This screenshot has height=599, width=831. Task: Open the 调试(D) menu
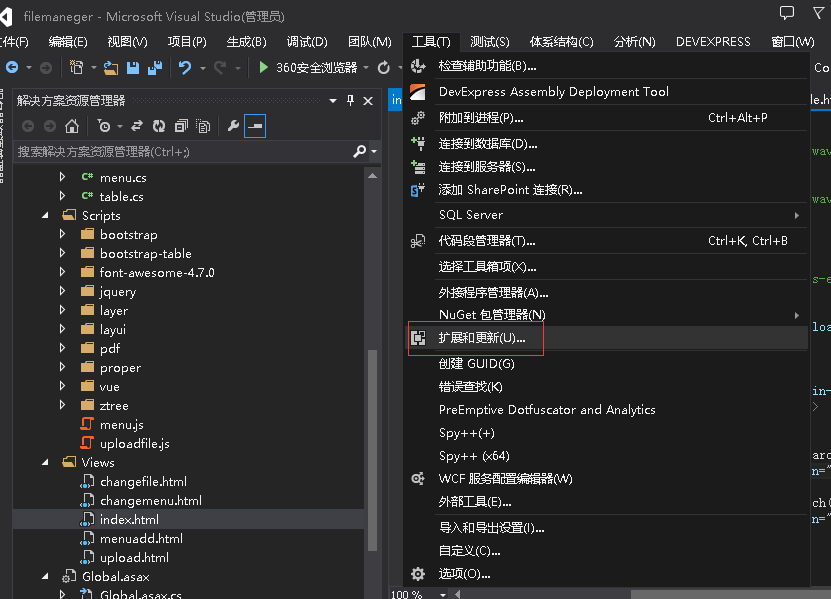click(307, 42)
